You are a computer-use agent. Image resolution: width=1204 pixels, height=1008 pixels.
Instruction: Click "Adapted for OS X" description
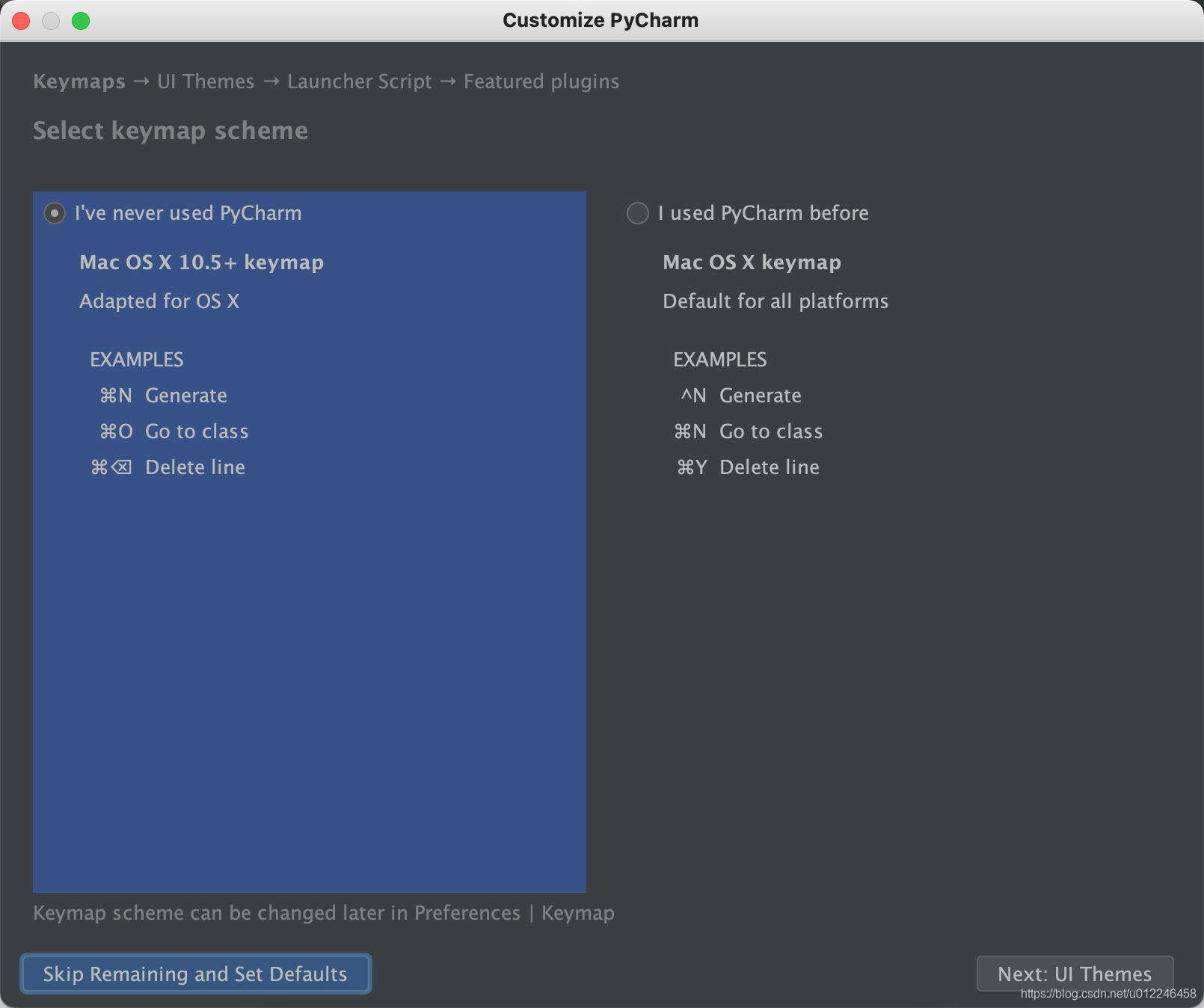coord(159,301)
